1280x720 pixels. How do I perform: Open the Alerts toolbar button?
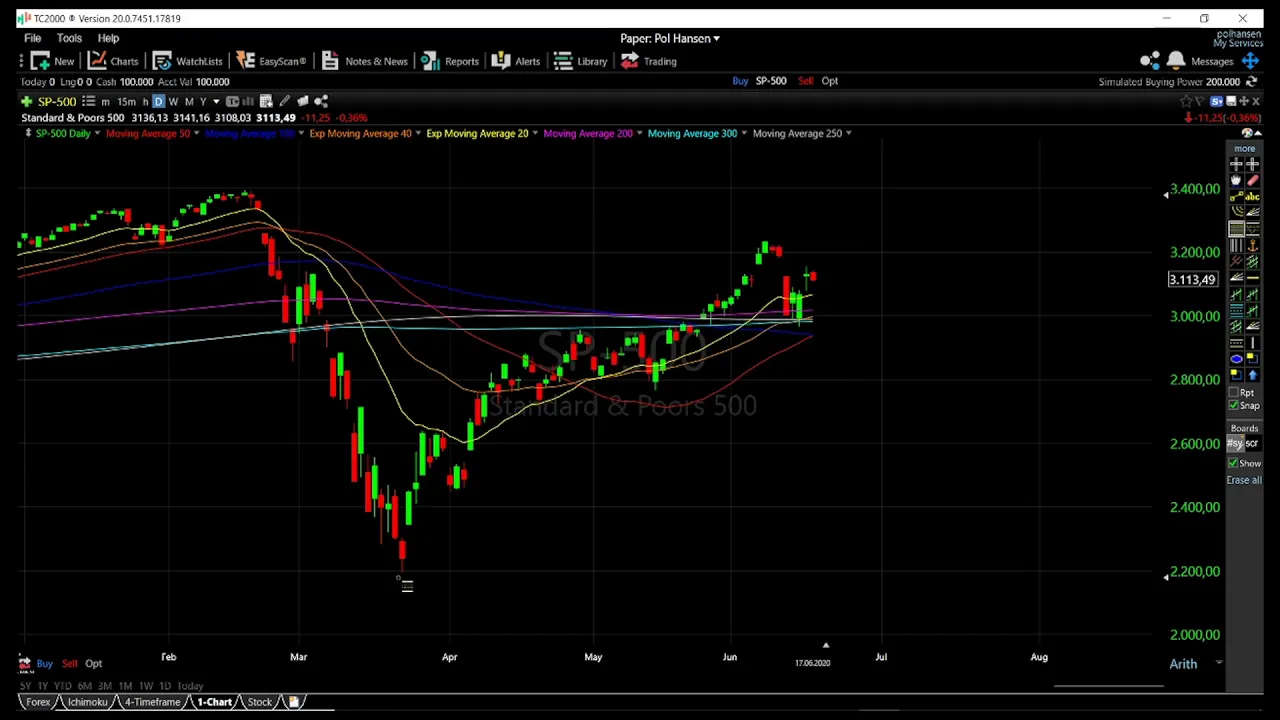pos(517,61)
